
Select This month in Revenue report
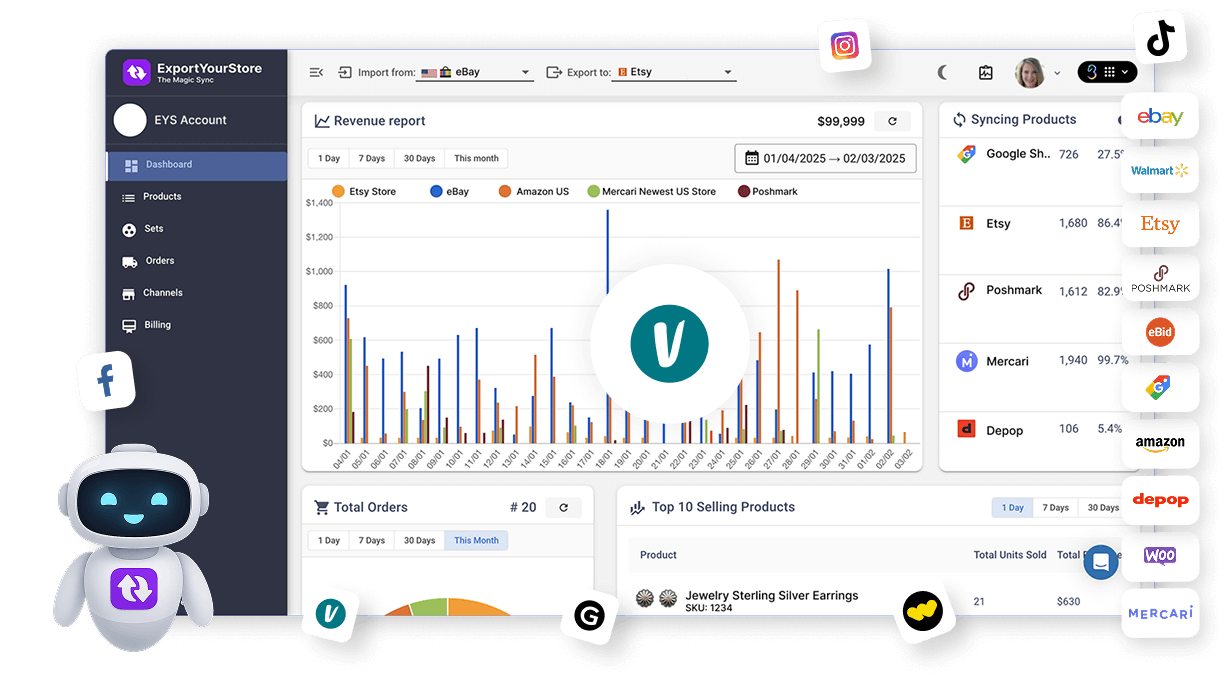tap(476, 158)
